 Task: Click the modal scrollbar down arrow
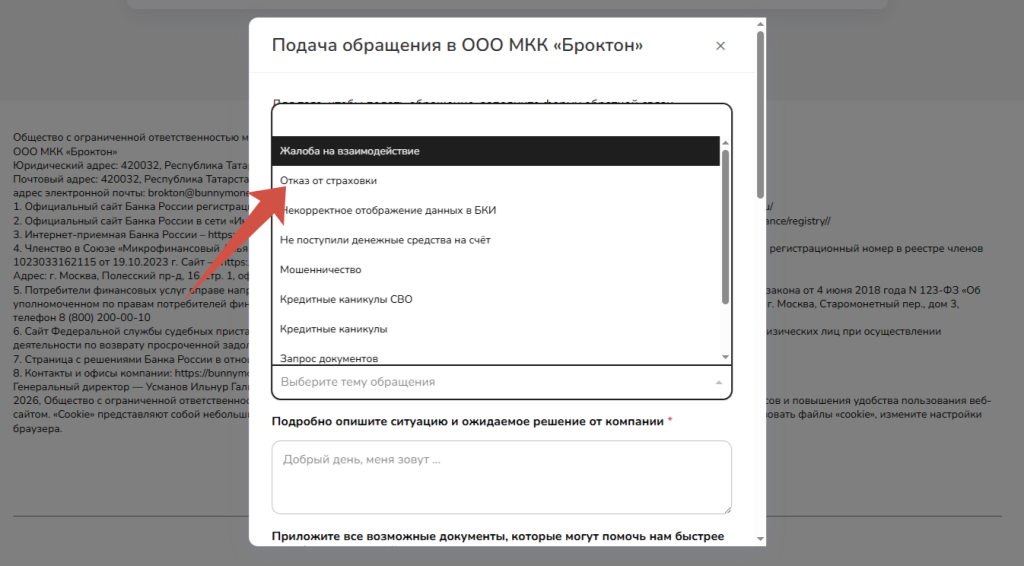pyautogui.click(x=760, y=539)
